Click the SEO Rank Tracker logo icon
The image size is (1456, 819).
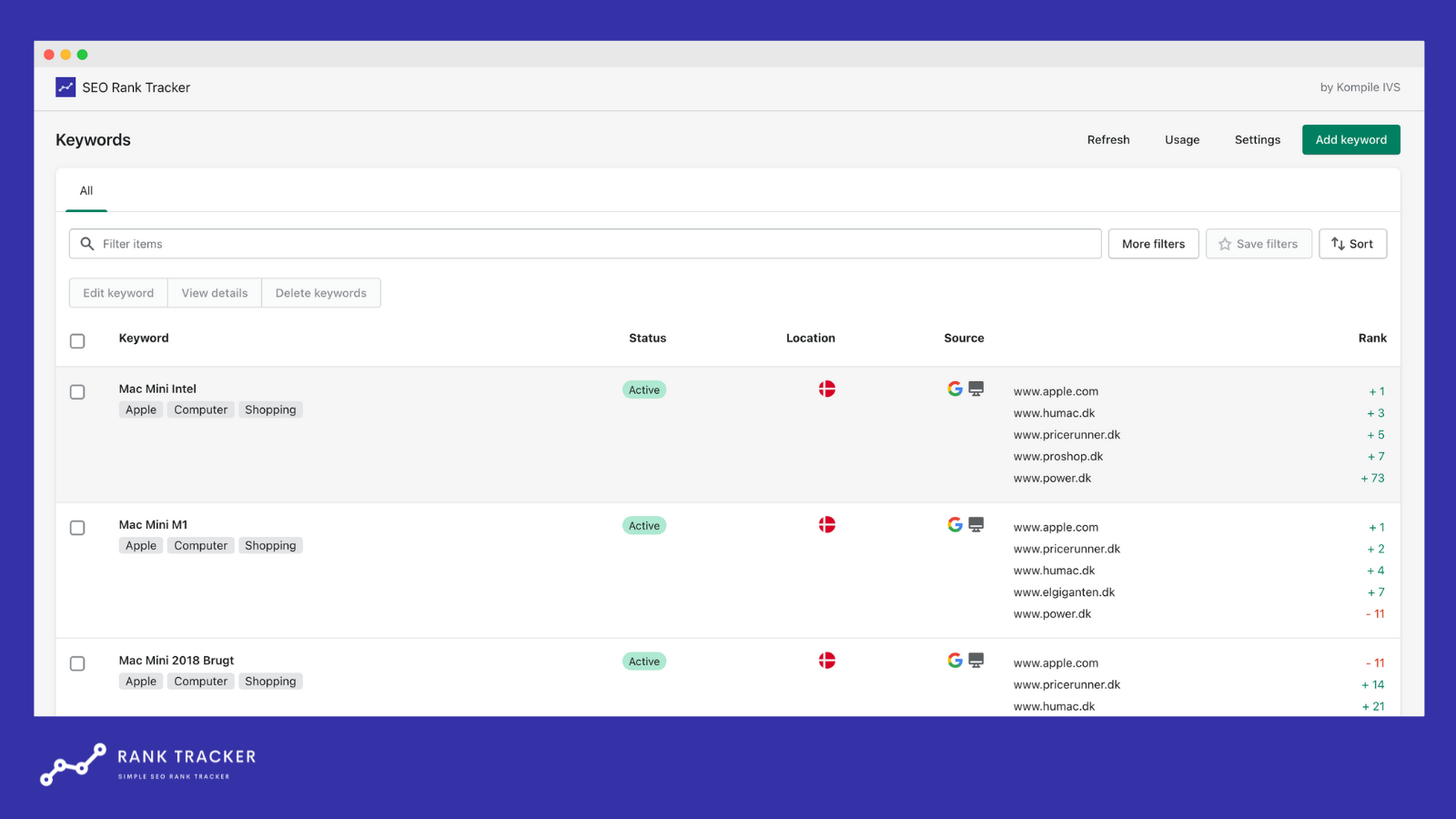point(66,87)
